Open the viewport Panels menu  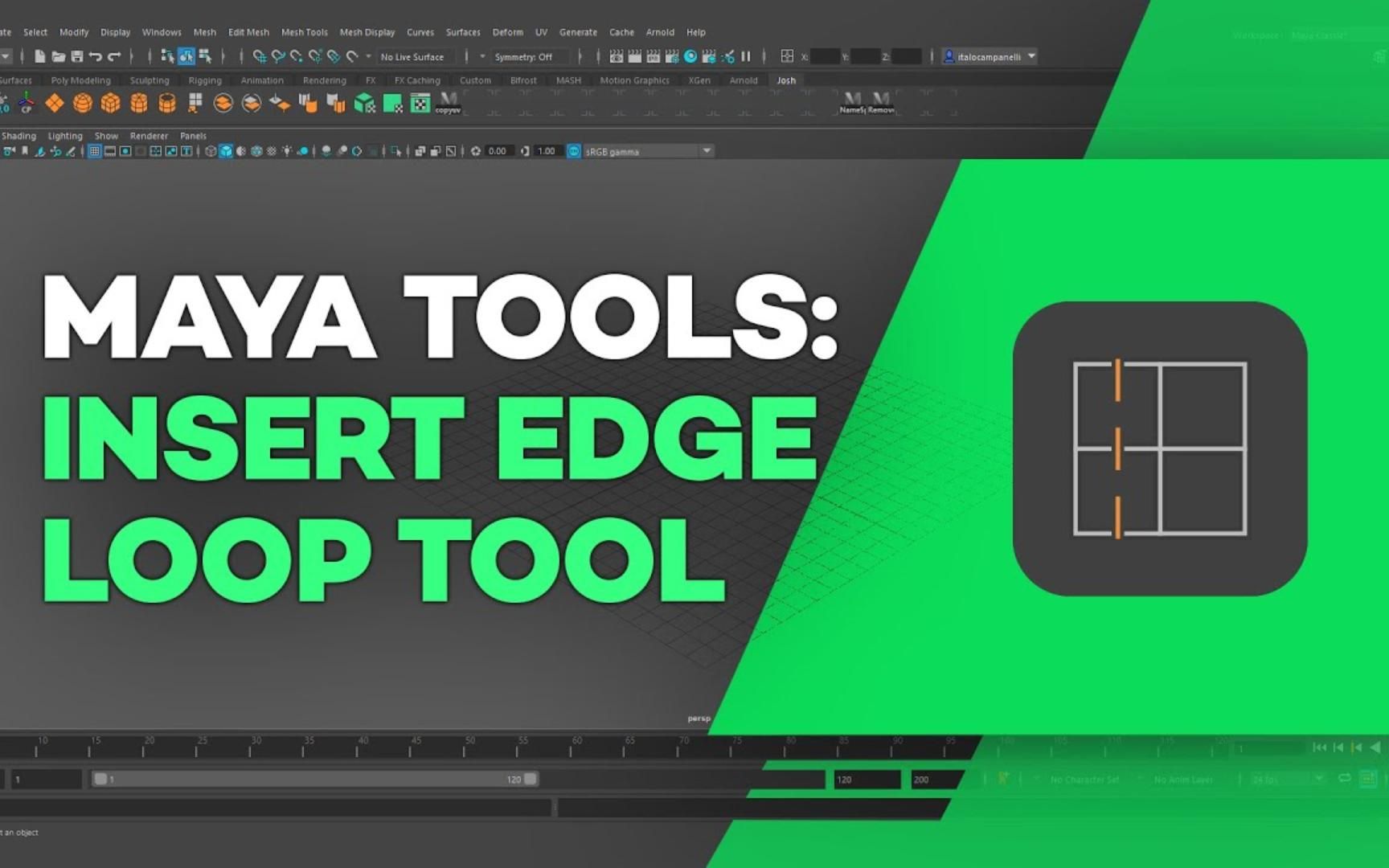coord(193,136)
